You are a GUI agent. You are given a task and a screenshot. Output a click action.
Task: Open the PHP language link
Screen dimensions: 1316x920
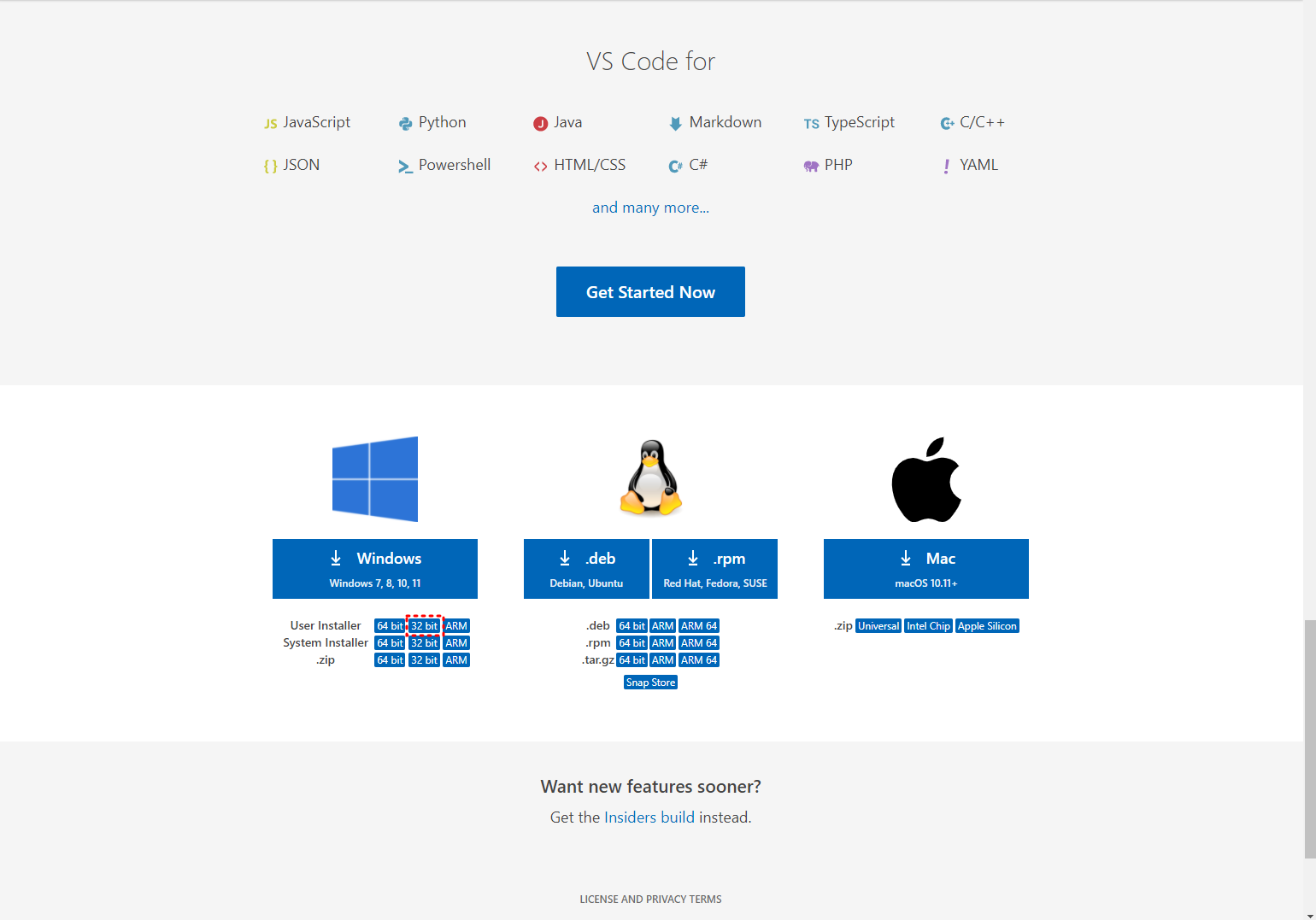[838, 165]
